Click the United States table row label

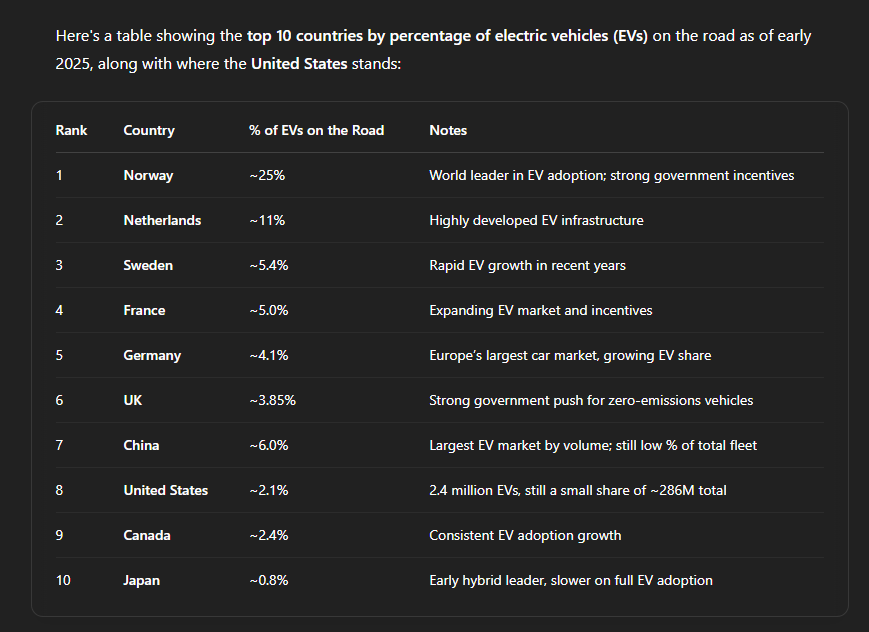(165, 490)
